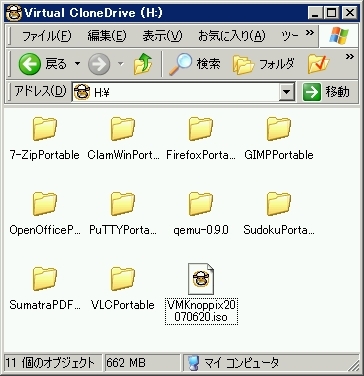Expand the address bar dropdown
Screen dimensions: 364x376
(287, 92)
